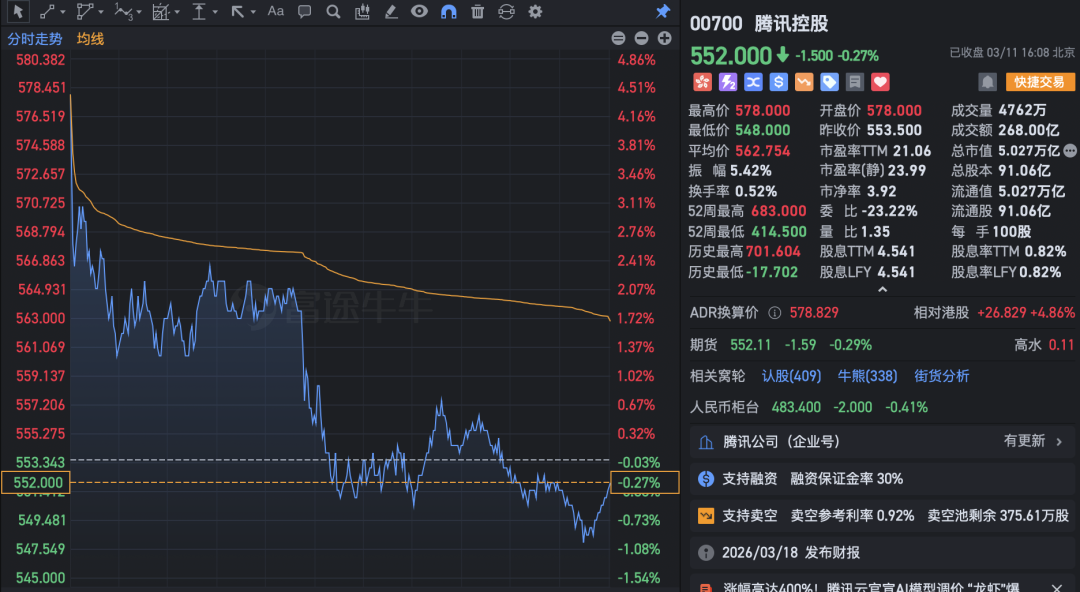Viewport: 1080px width, 592px height.
Task: Click the sync drawings icon
Action: (x=506, y=12)
